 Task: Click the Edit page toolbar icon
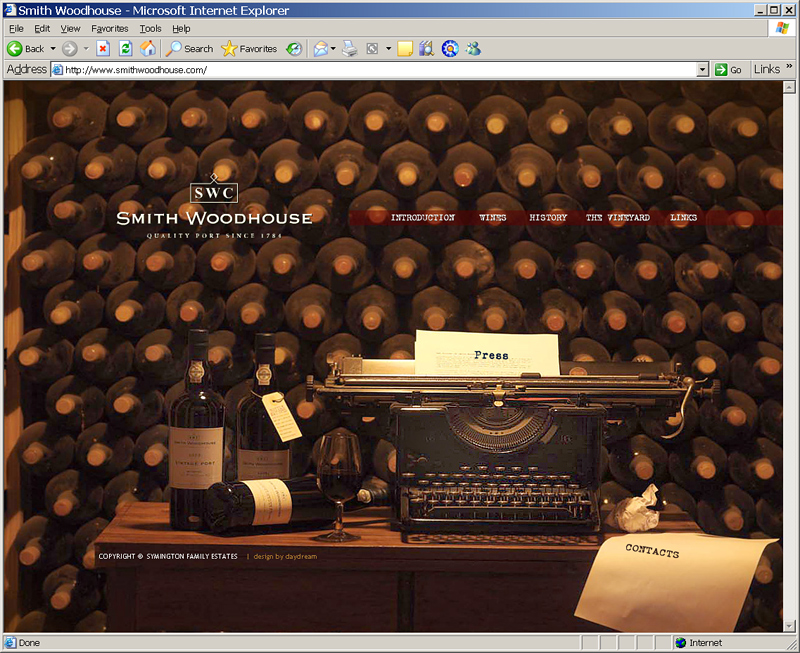[372, 49]
